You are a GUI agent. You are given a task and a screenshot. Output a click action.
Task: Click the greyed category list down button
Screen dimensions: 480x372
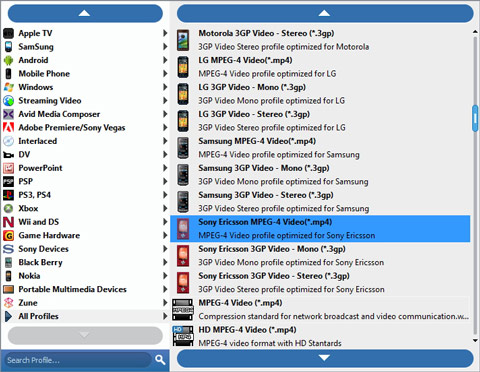85,335
